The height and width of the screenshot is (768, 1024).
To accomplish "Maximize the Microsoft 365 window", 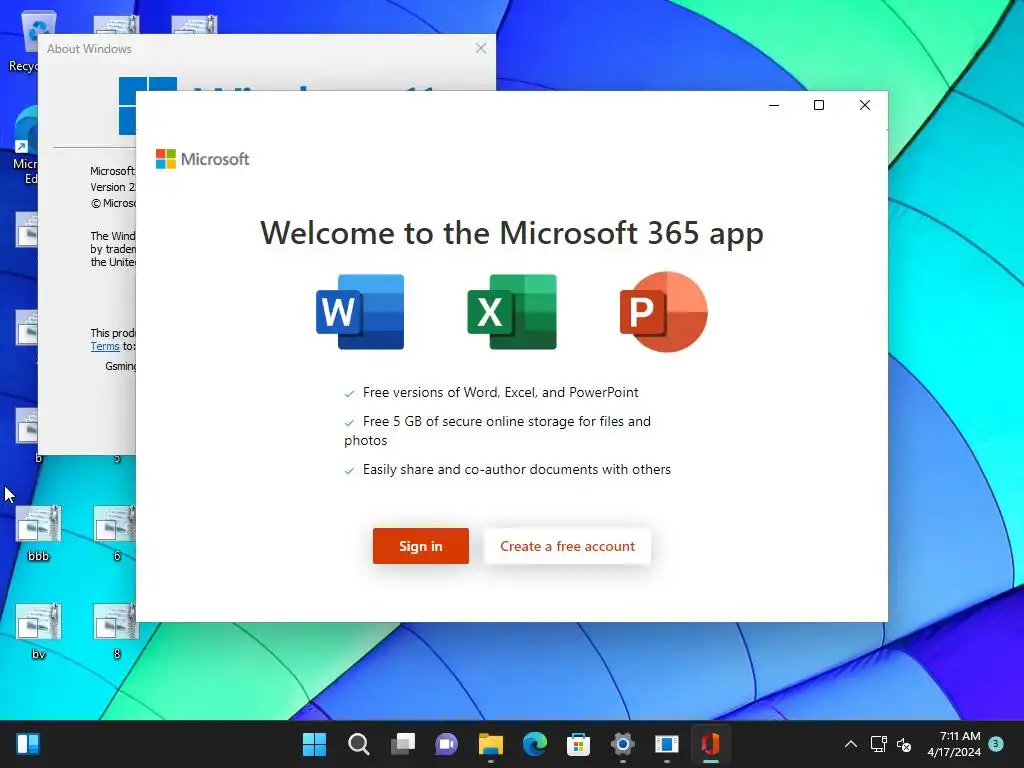I will pos(819,105).
